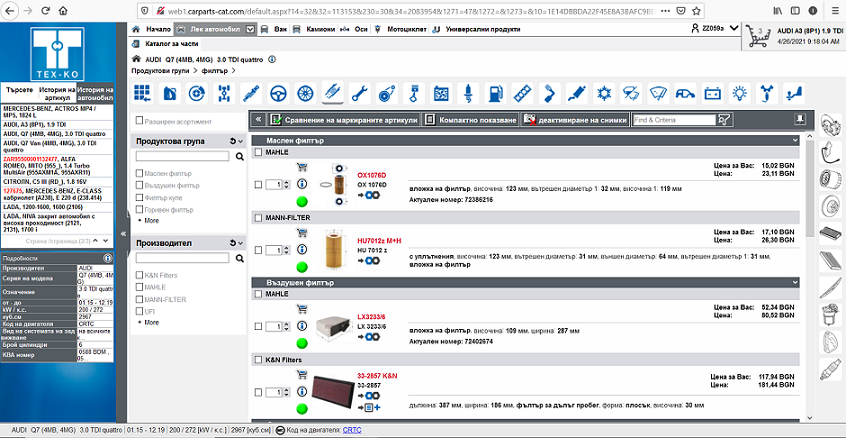The height and width of the screenshot is (438, 846).
Task: Choose the axle suspension category icon
Action: (224, 93)
